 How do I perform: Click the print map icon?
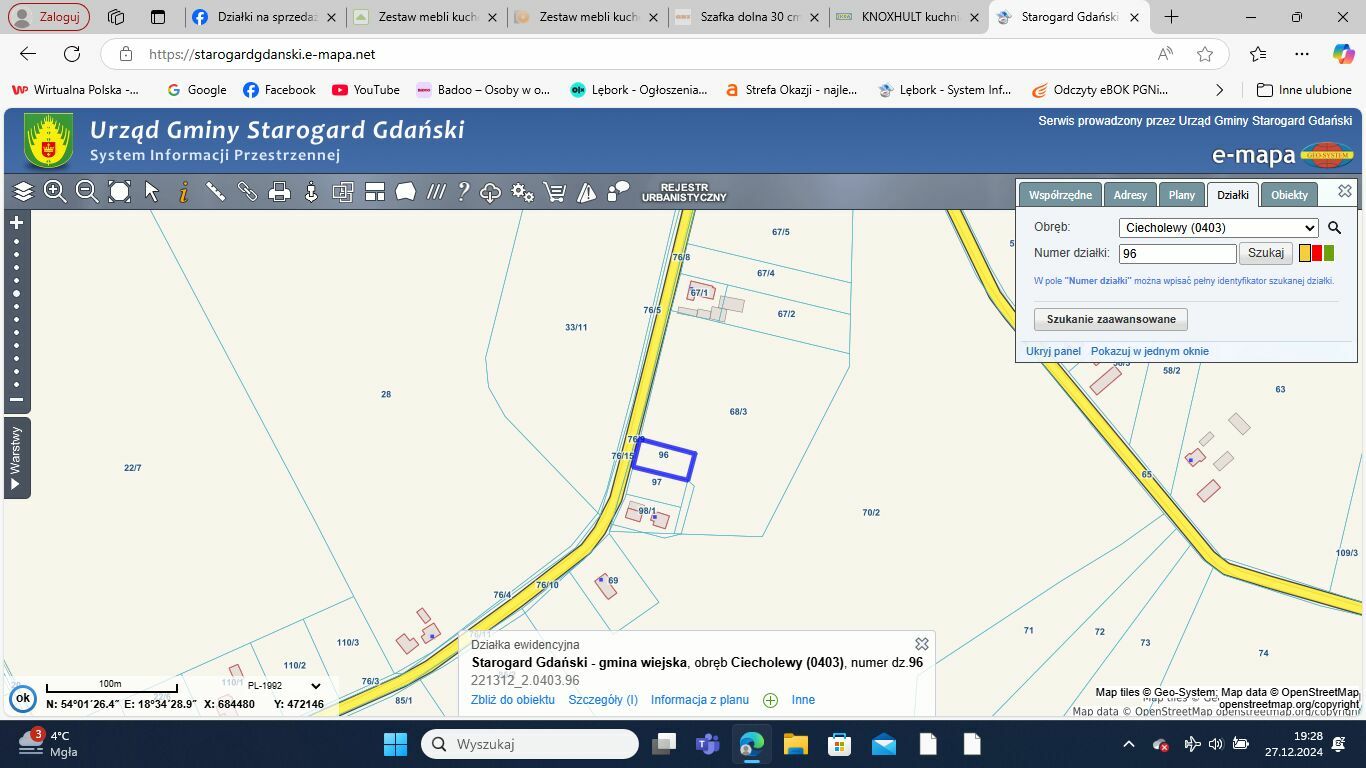[x=279, y=192]
